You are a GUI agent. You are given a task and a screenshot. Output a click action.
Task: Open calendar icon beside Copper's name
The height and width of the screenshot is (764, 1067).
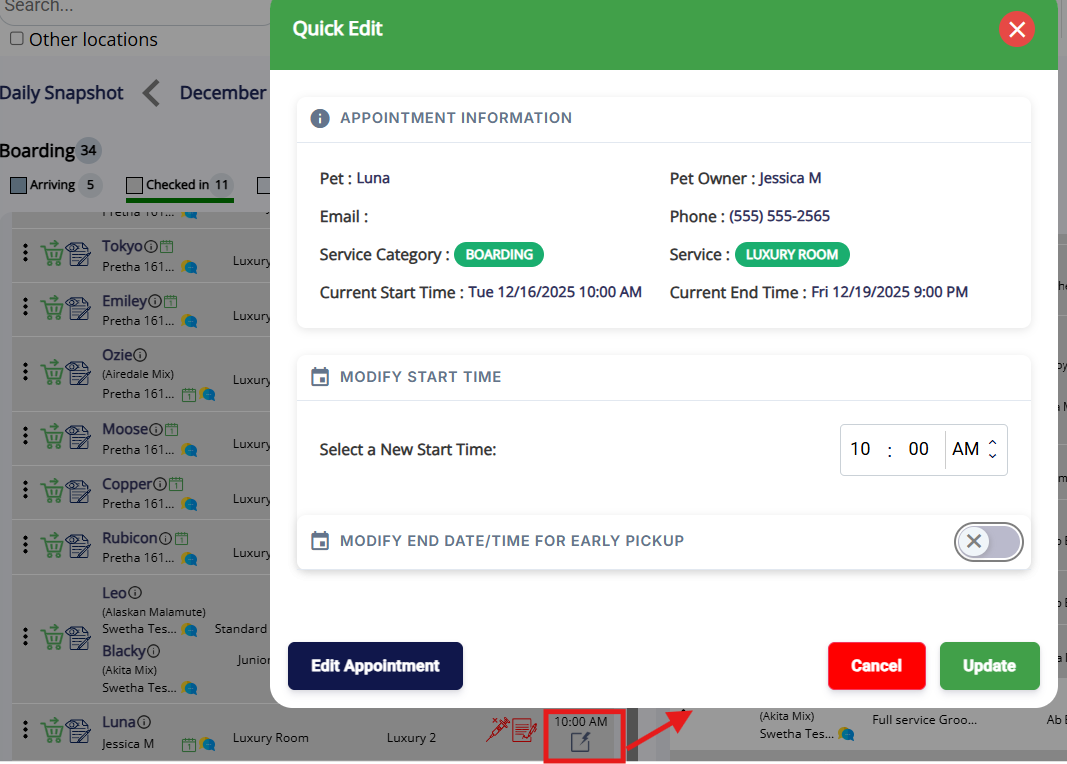pos(176,484)
